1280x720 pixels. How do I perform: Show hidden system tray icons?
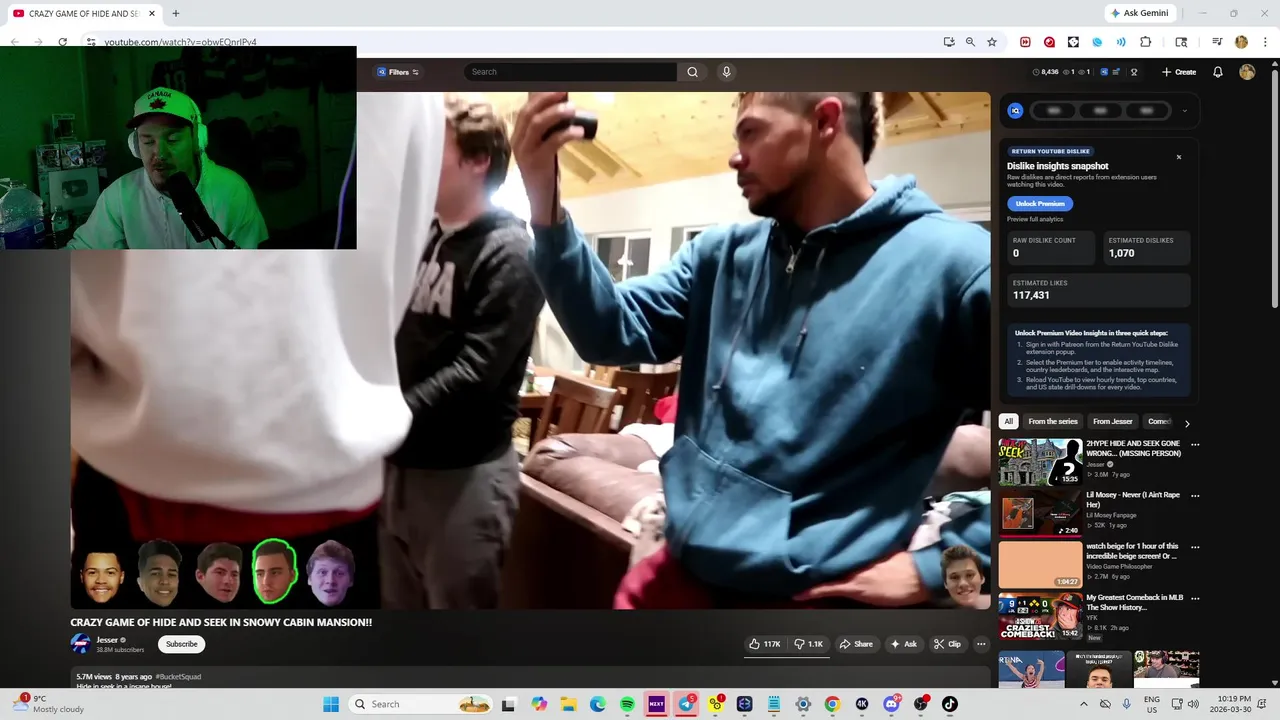click(x=1084, y=704)
